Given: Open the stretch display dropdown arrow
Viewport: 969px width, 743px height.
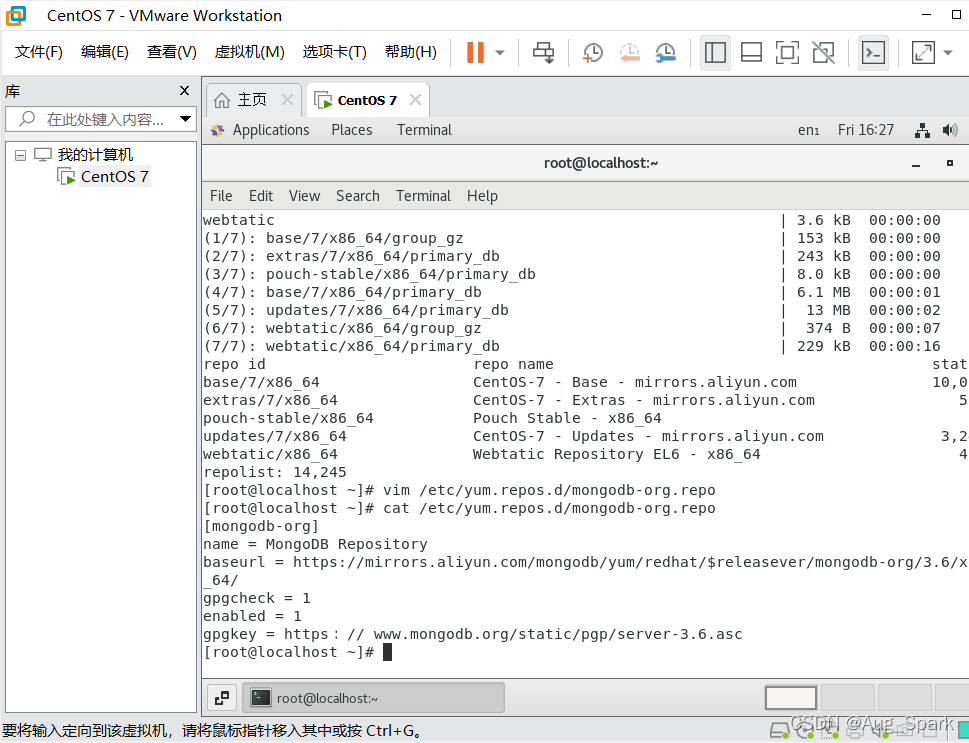Looking at the screenshot, I should pos(948,53).
